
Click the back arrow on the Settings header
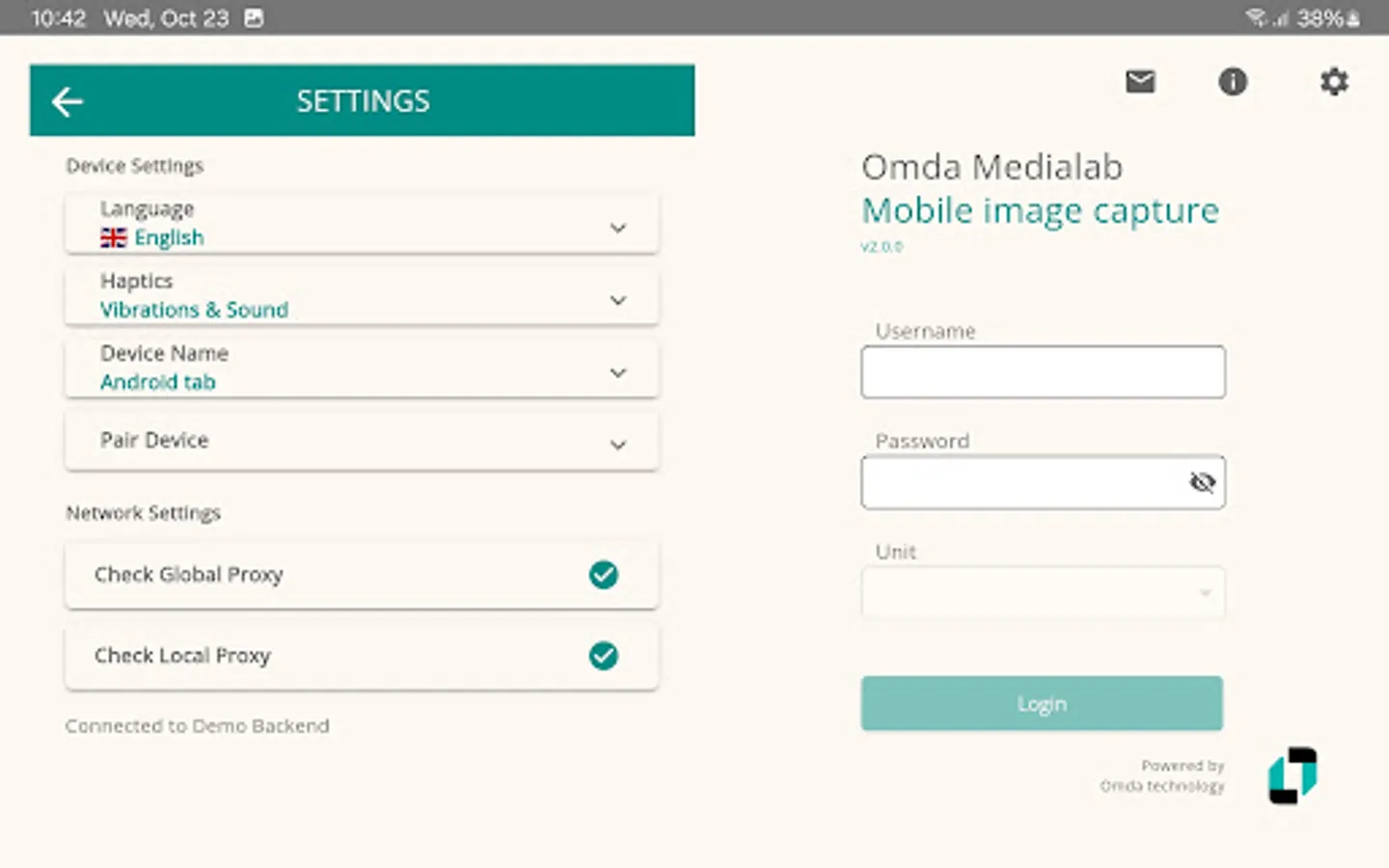(x=66, y=100)
